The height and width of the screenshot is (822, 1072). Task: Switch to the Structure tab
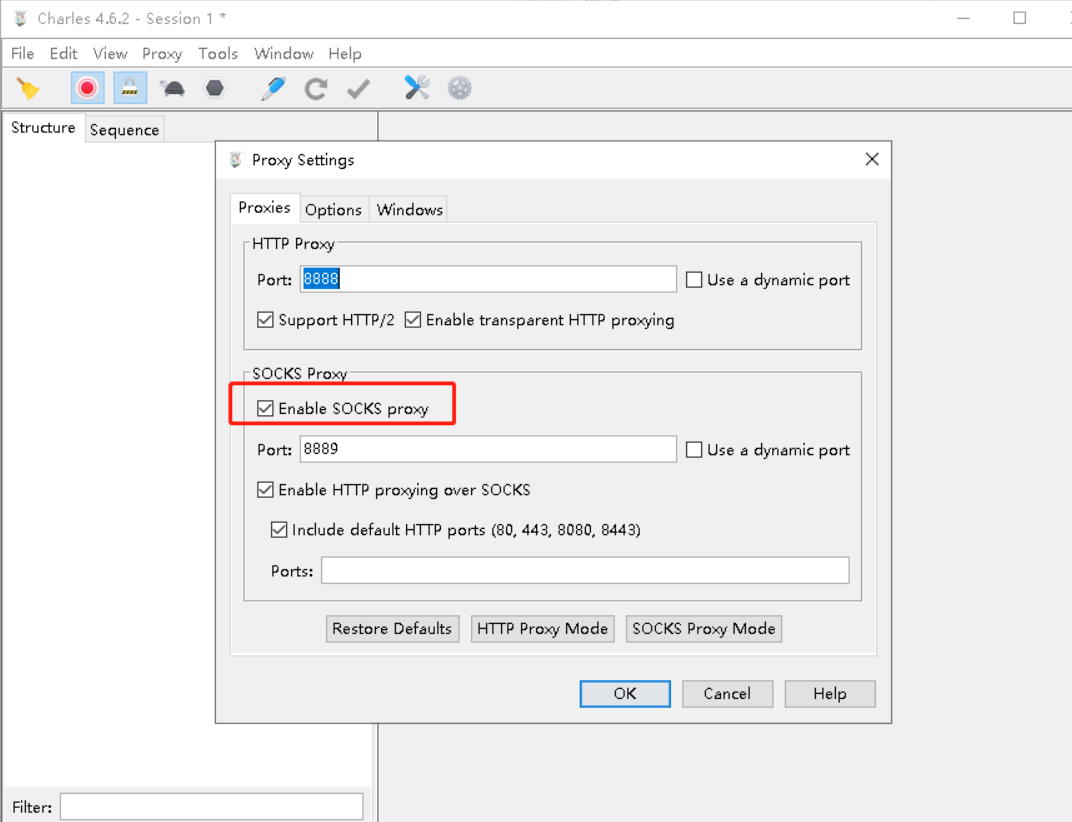point(43,128)
